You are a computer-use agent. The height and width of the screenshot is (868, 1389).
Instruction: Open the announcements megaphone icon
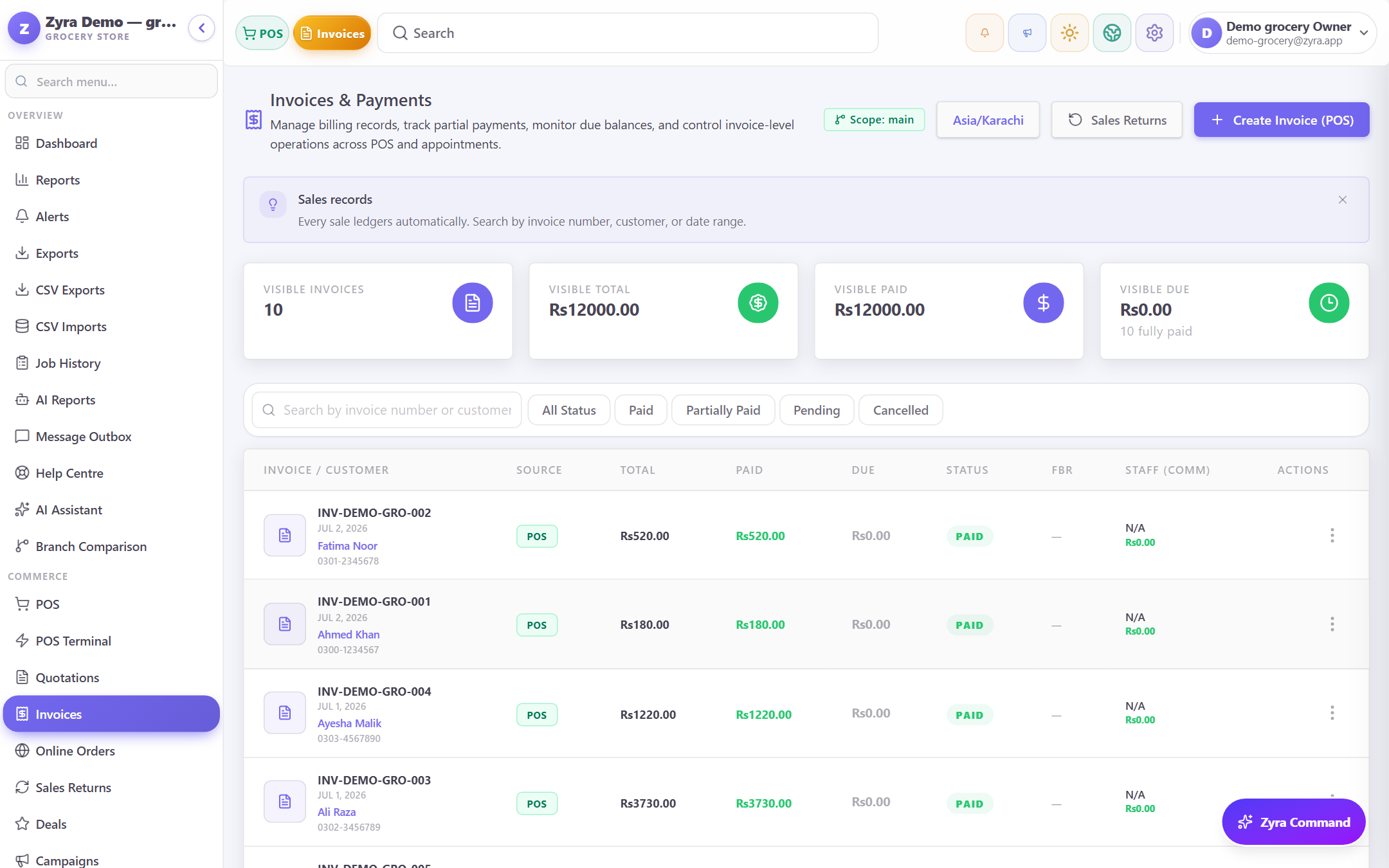coord(1027,33)
